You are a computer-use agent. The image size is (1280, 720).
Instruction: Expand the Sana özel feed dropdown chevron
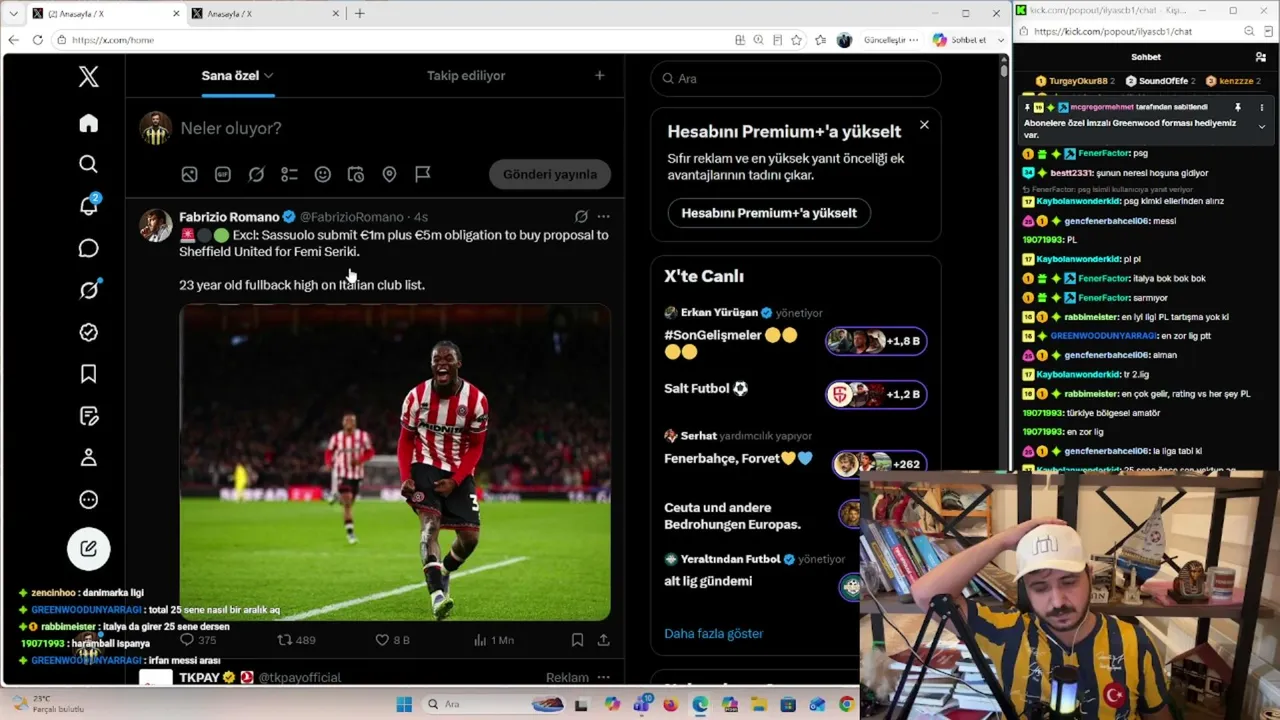tap(268, 76)
